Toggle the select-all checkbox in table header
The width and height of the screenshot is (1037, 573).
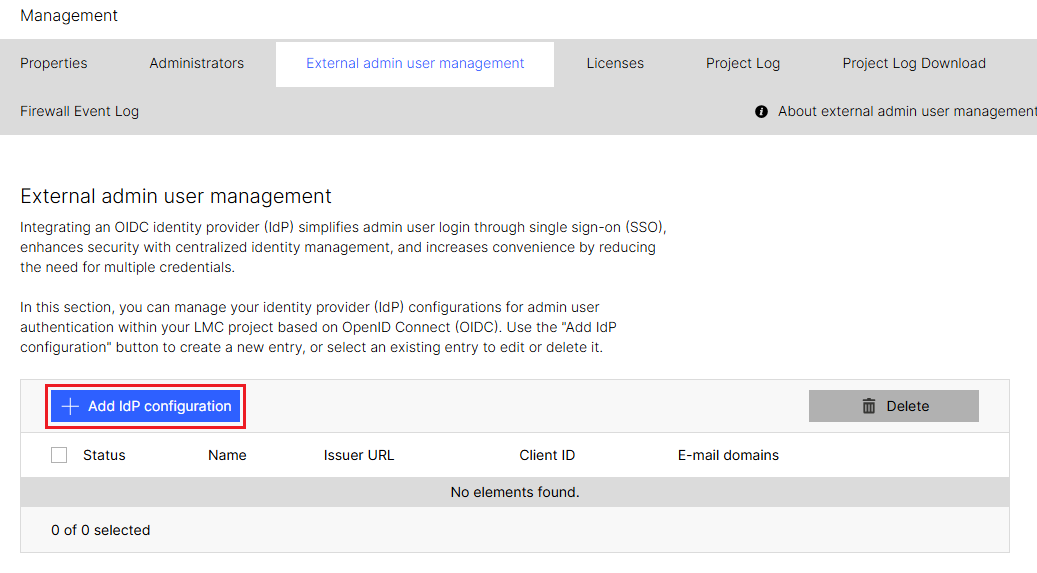point(59,455)
